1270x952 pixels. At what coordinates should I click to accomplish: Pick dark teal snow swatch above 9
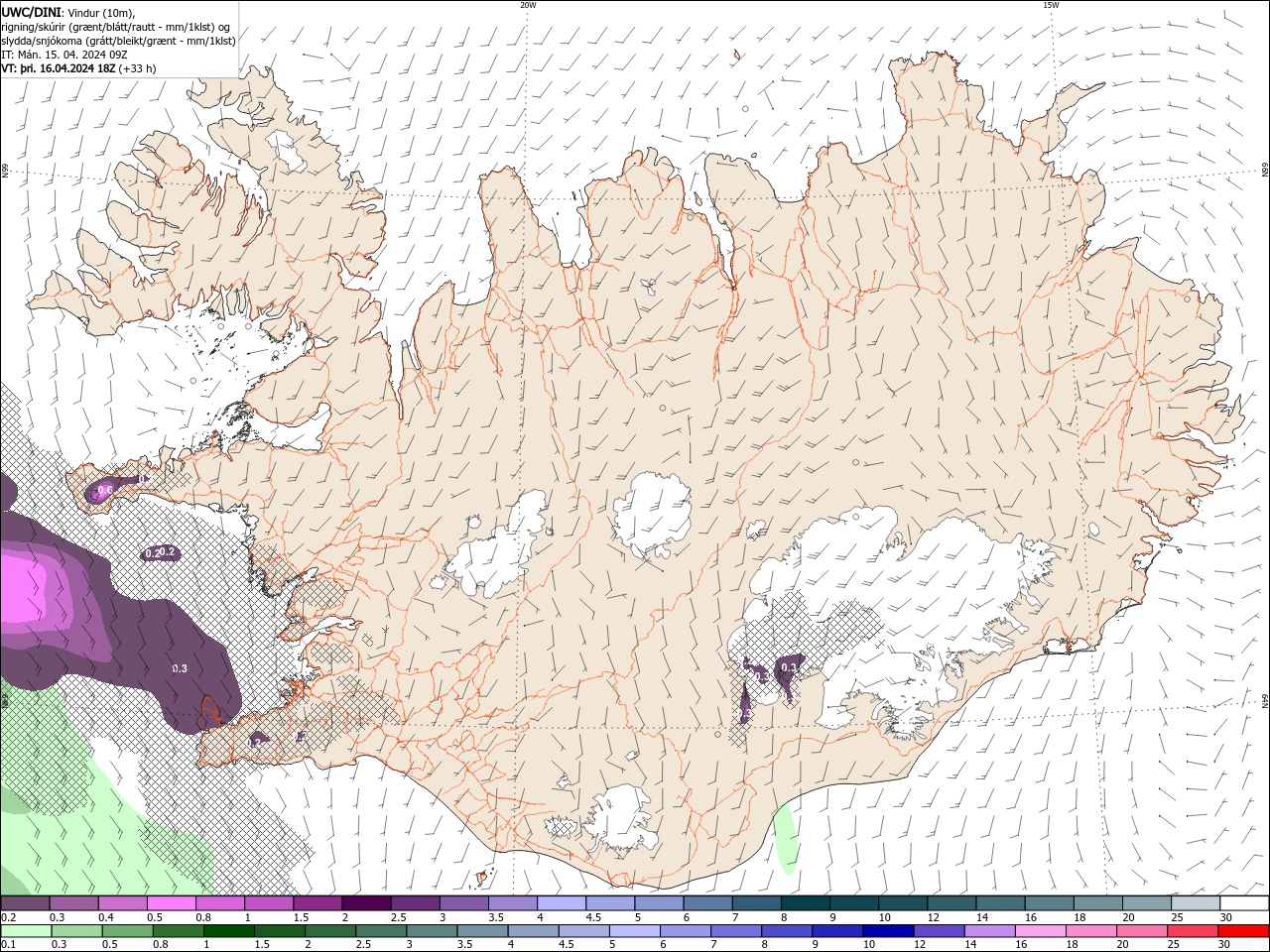(854, 903)
